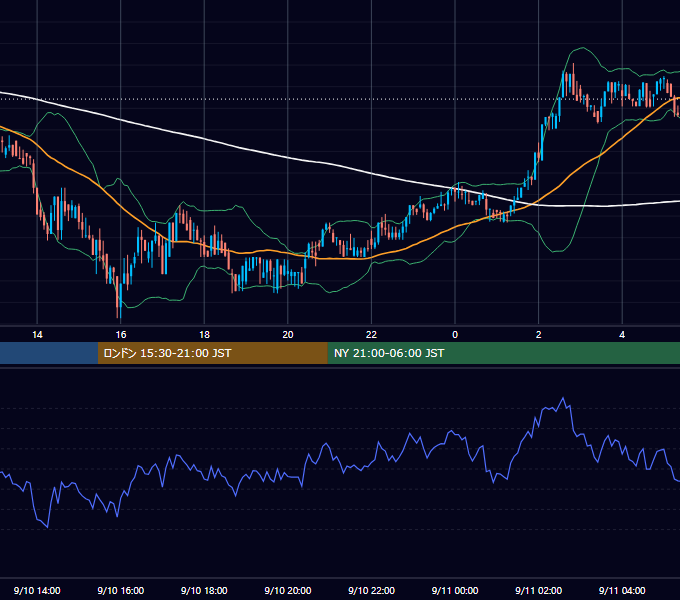
Task: Click the 9/11 04:00 date label
Action: click(x=622, y=590)
